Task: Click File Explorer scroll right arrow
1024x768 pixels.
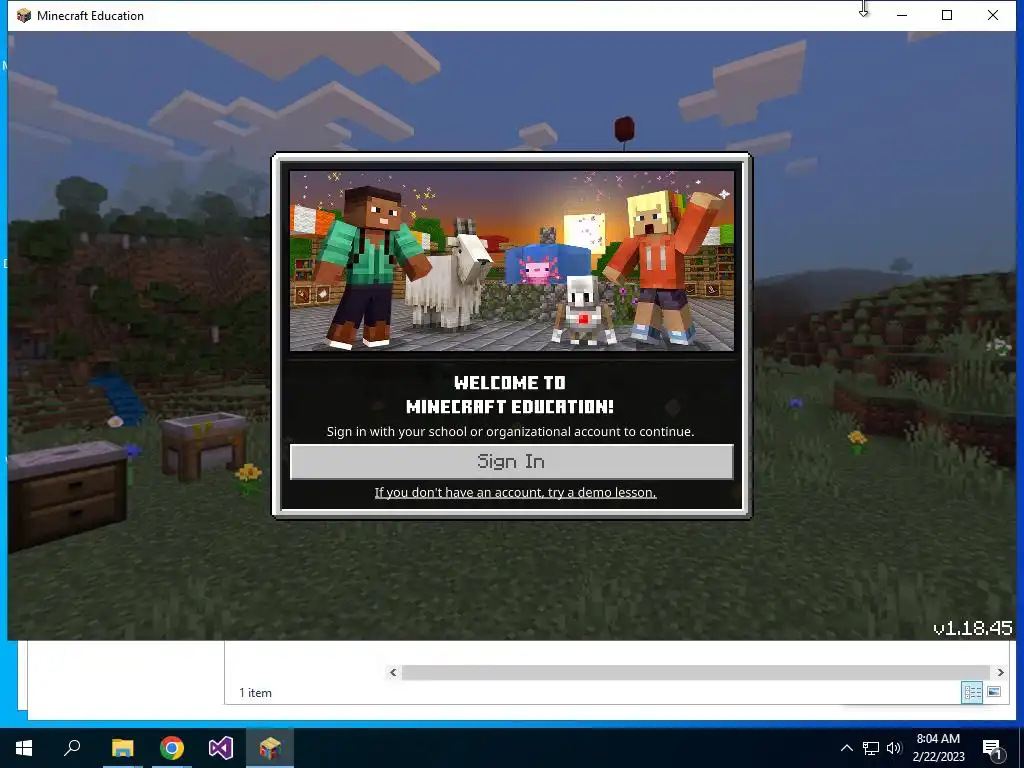Action: (1000, 672)
